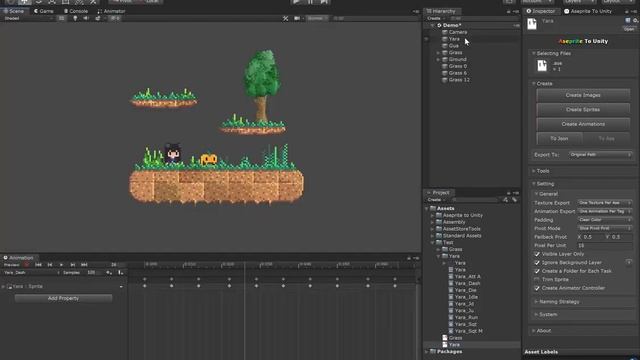
Task: Expand the Ground object in Hierarchy
Action: (438, 60)
